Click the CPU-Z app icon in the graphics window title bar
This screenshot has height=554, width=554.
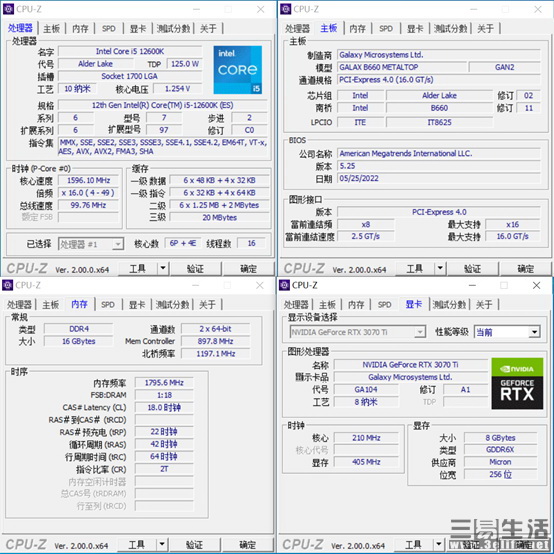284,285
